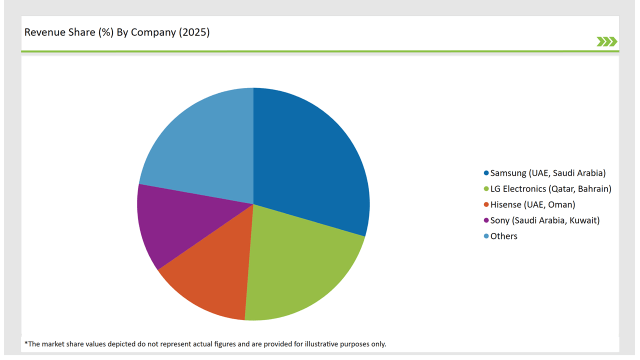
Task: Click the chart title Revenue Share (%) By Company (2025)
Action: click(117, 32)
